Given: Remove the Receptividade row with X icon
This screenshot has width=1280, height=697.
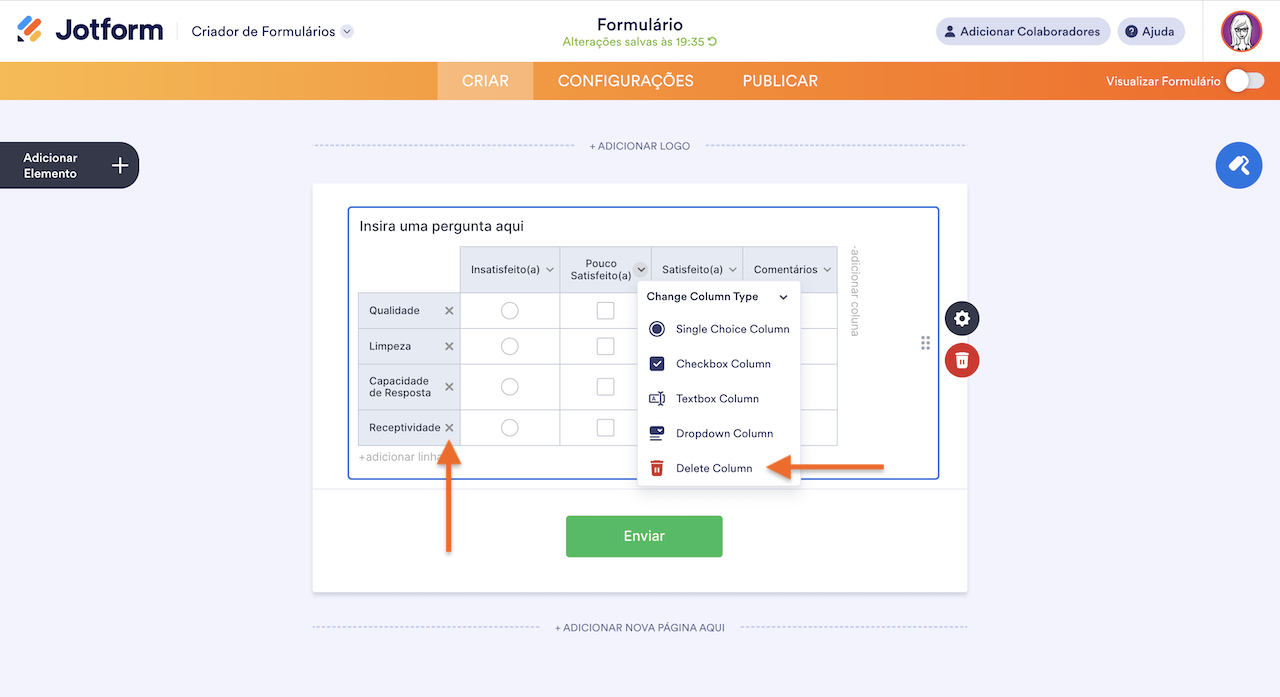Looking at the screenshot, I should tap(449, 428).
